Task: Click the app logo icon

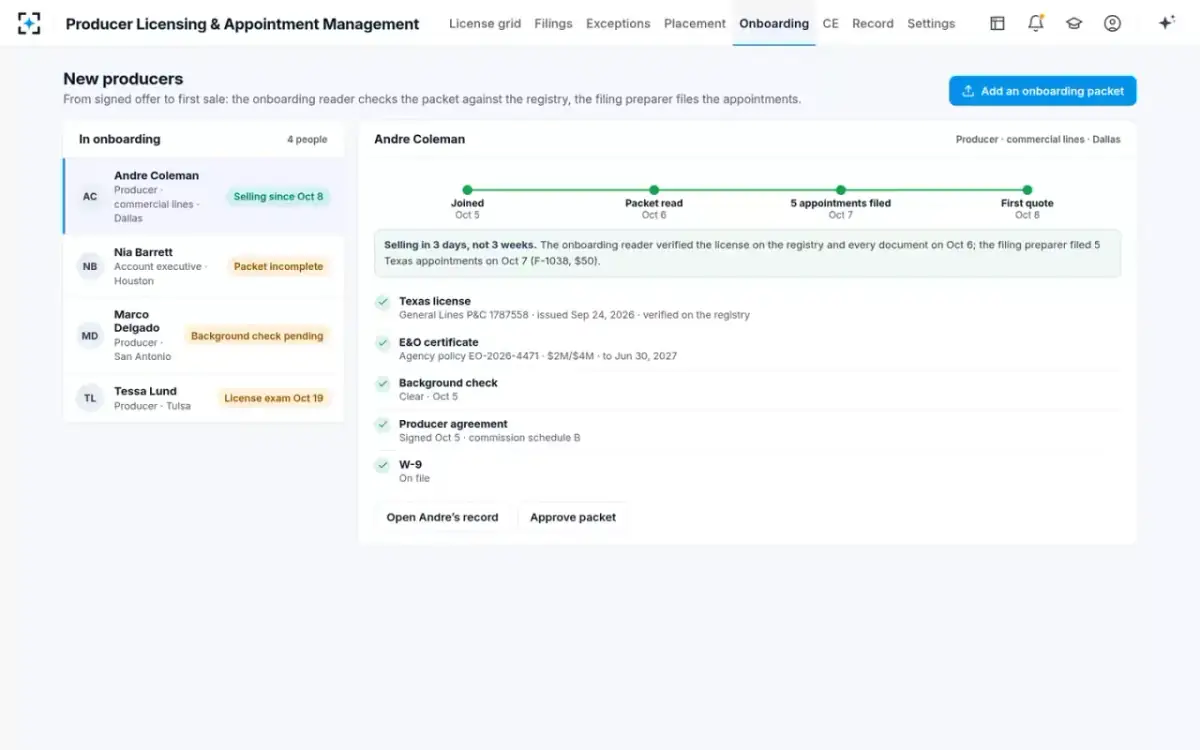Action: coord(29,23)
